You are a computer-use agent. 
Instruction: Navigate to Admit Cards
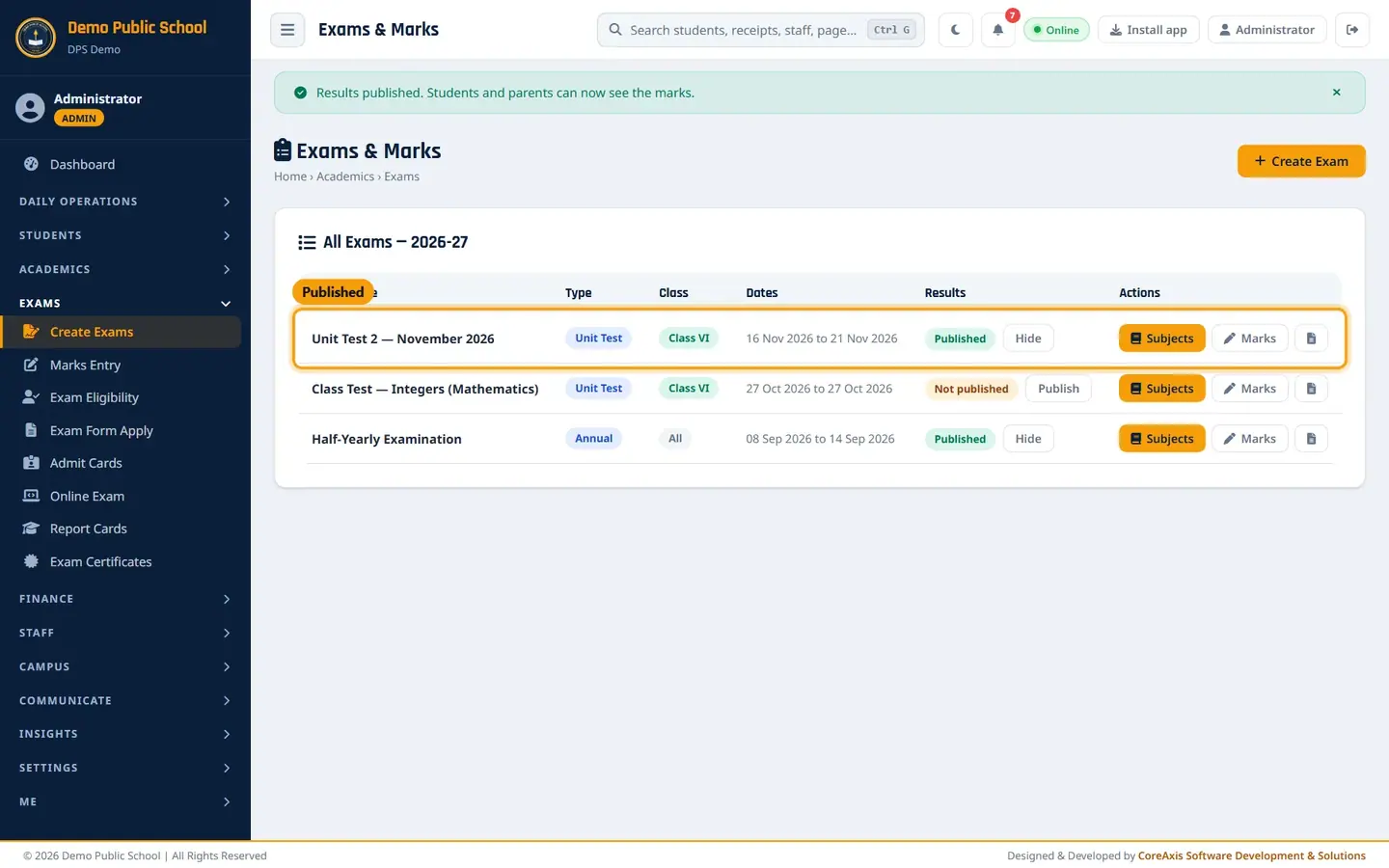point(121,463)
